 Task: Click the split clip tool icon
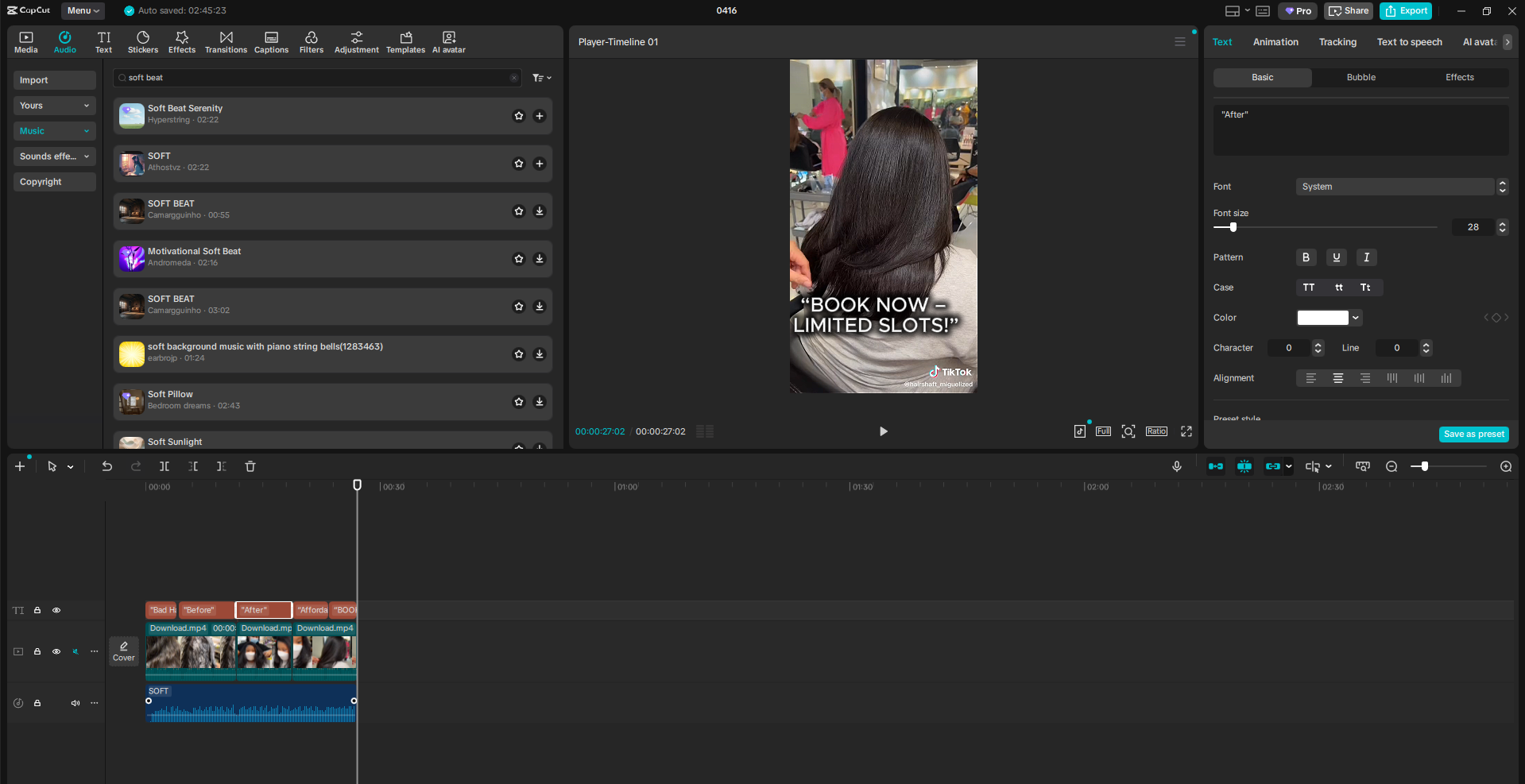click(x=164, y=466)
